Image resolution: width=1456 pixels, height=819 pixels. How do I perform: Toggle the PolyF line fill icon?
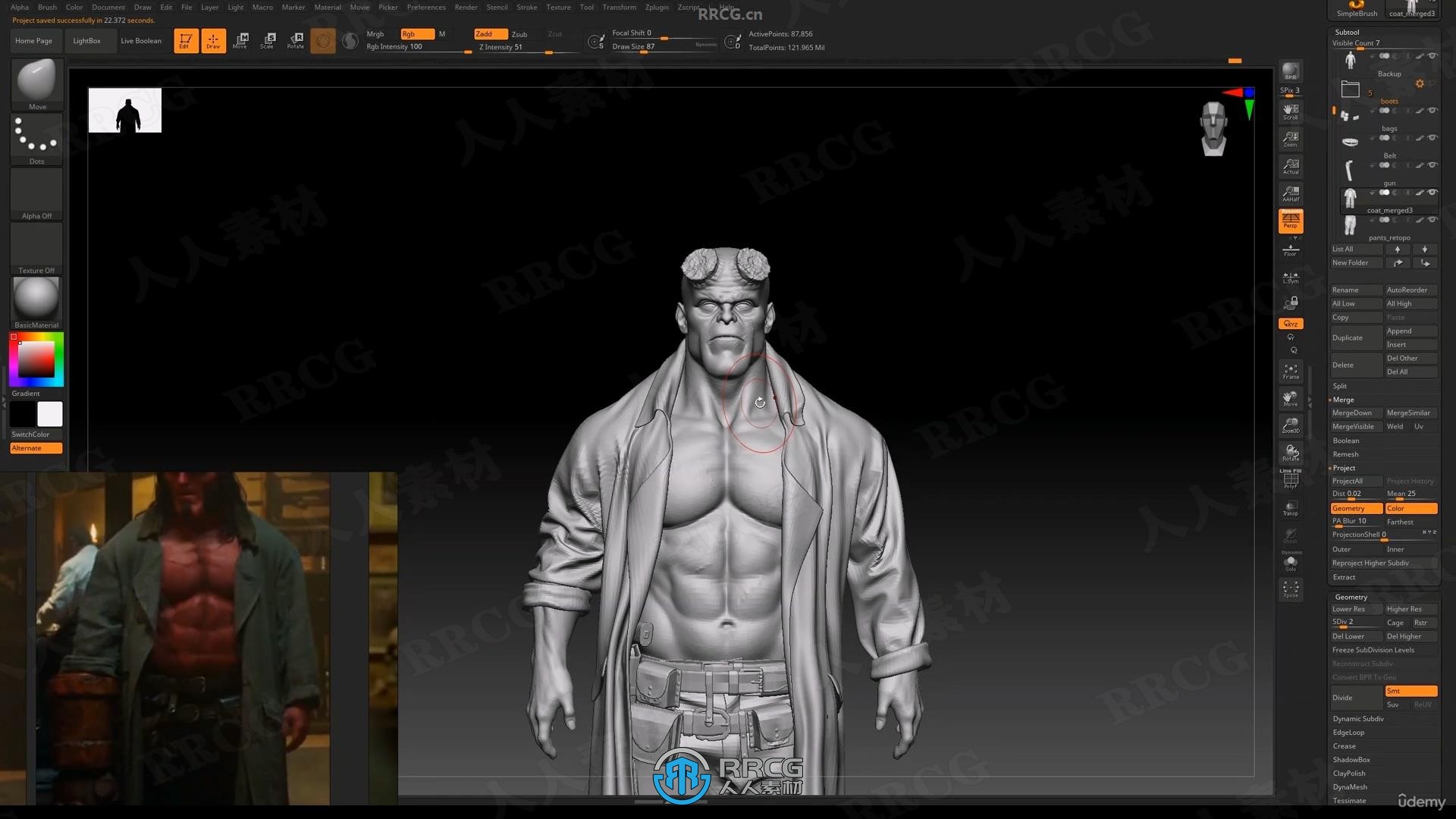[1290, 480]
